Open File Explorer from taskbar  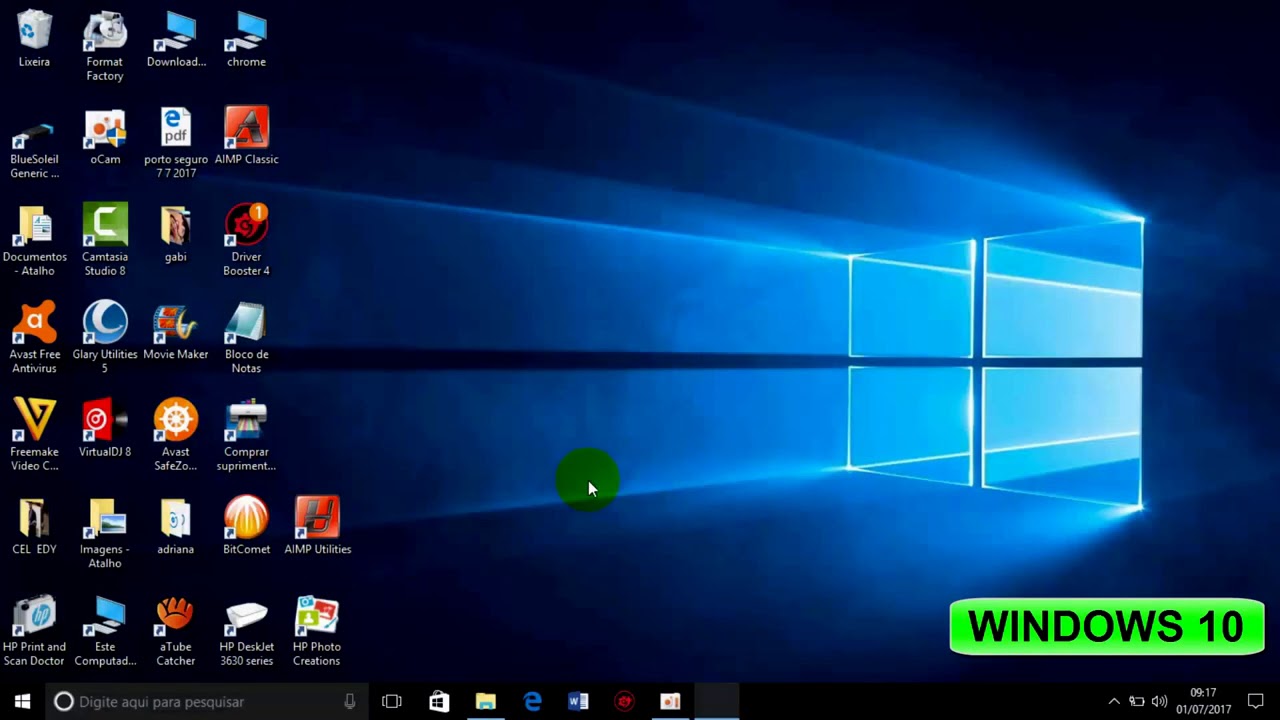(485, 701)
